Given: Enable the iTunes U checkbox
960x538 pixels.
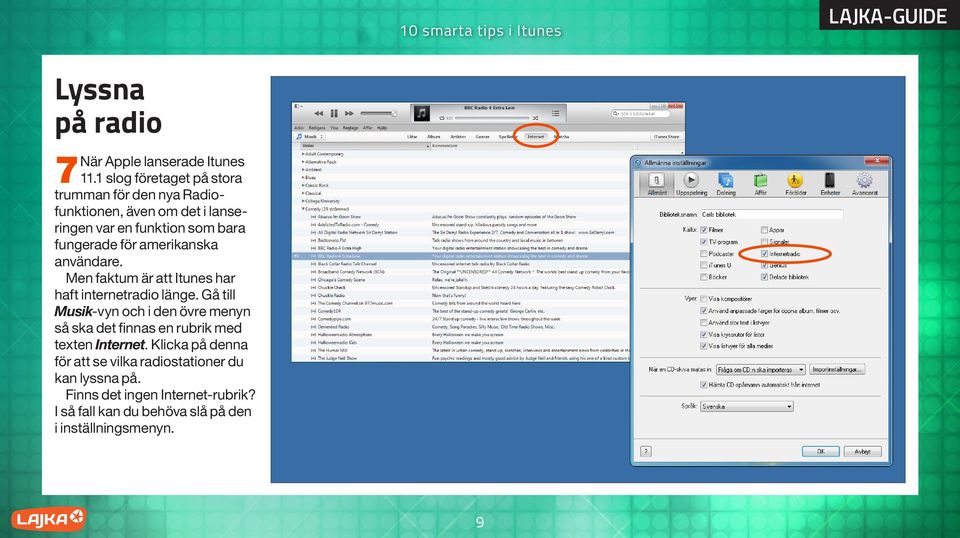Looking at the screenshot, I should 703,265.
